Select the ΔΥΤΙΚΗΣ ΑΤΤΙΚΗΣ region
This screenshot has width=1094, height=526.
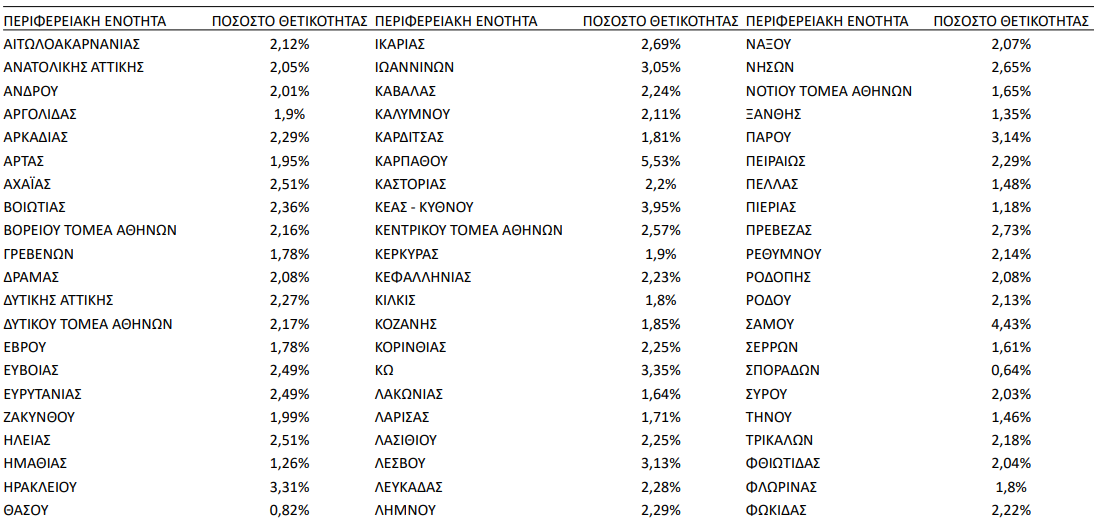click(59, 301)
